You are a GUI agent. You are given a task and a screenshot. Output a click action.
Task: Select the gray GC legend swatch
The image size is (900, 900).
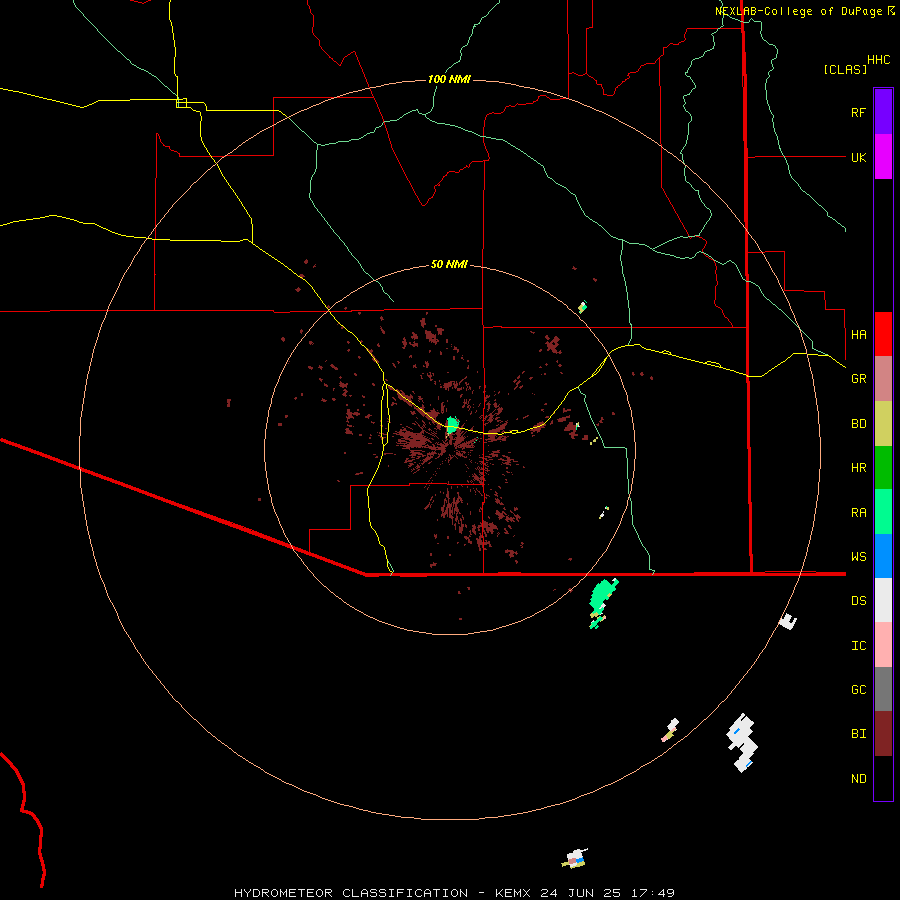pos(883,689)
